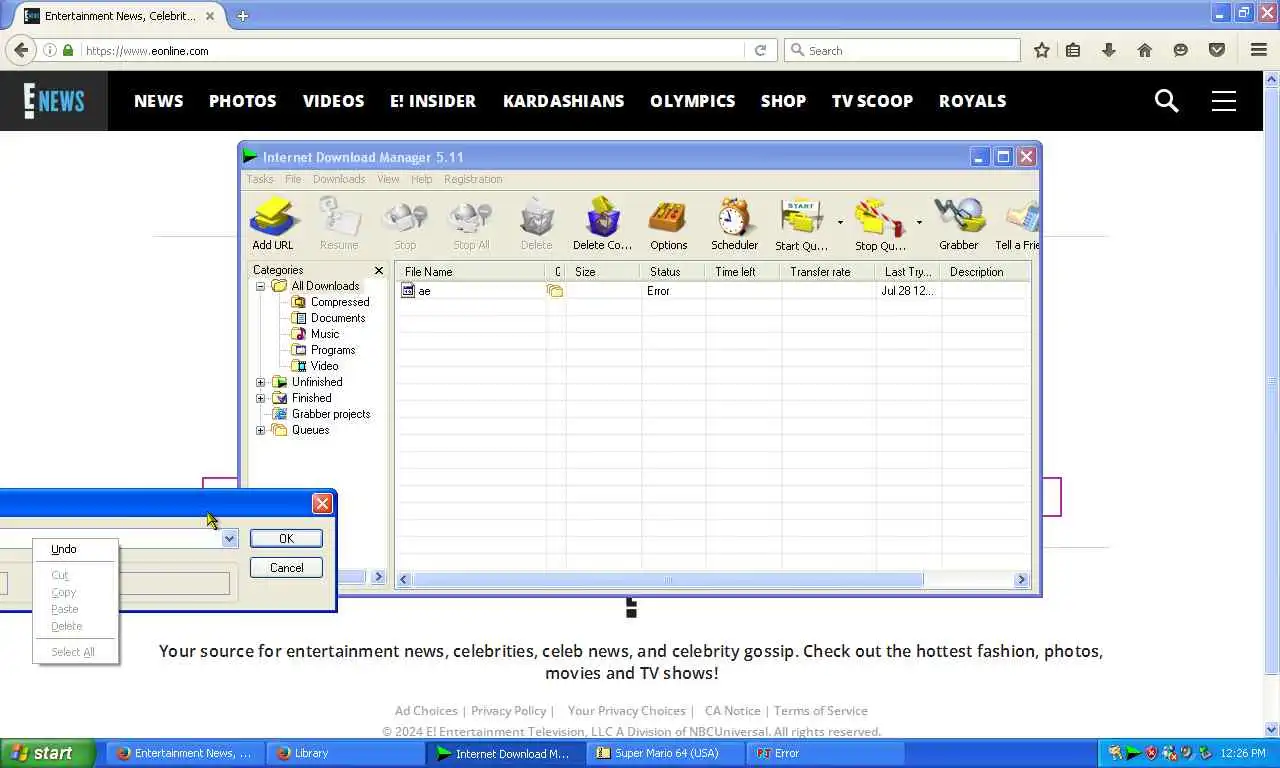Click the browser address bar
The image size is (1280, 768).
click(x=413, y=50)
